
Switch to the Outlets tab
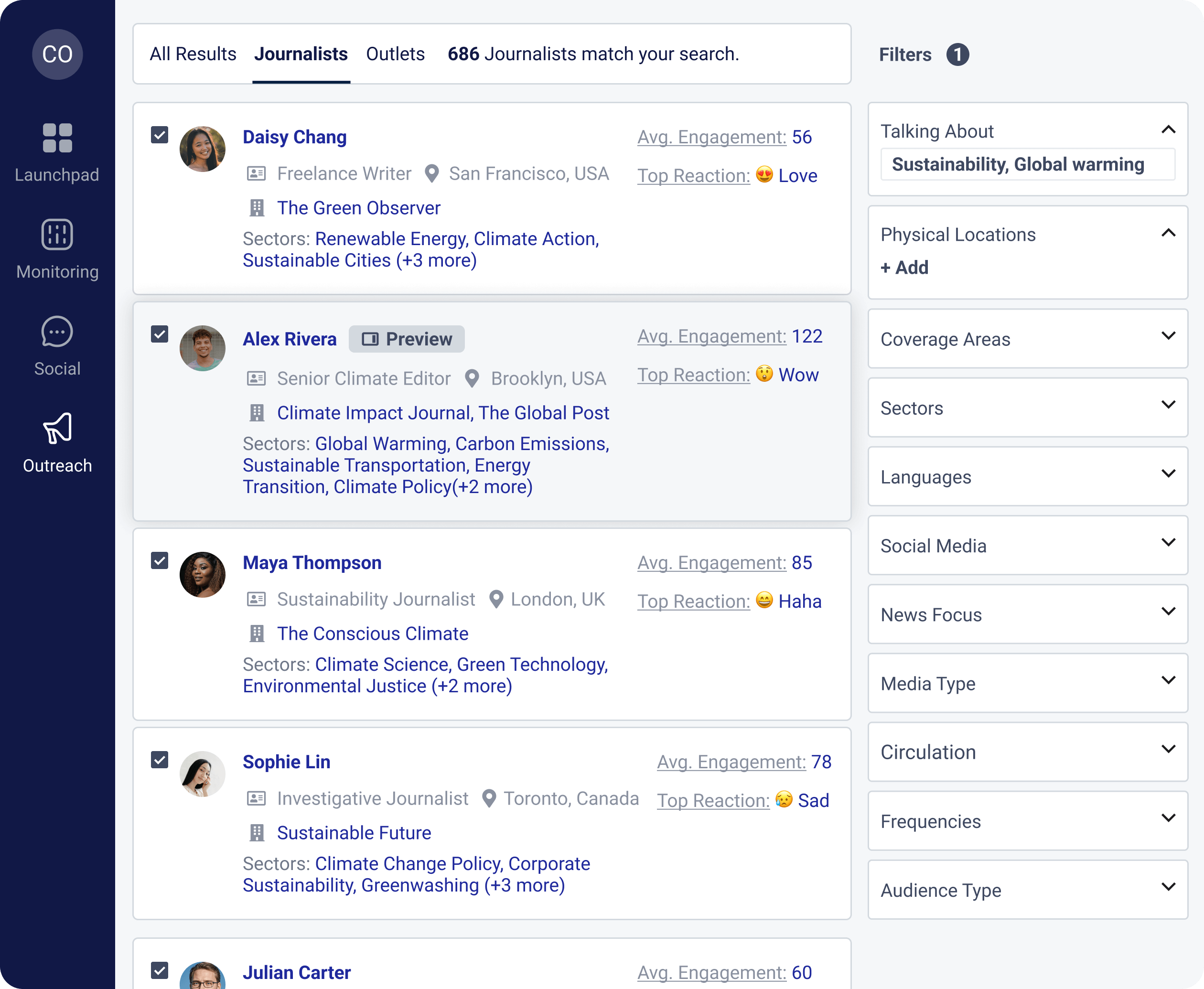point(395,54)
